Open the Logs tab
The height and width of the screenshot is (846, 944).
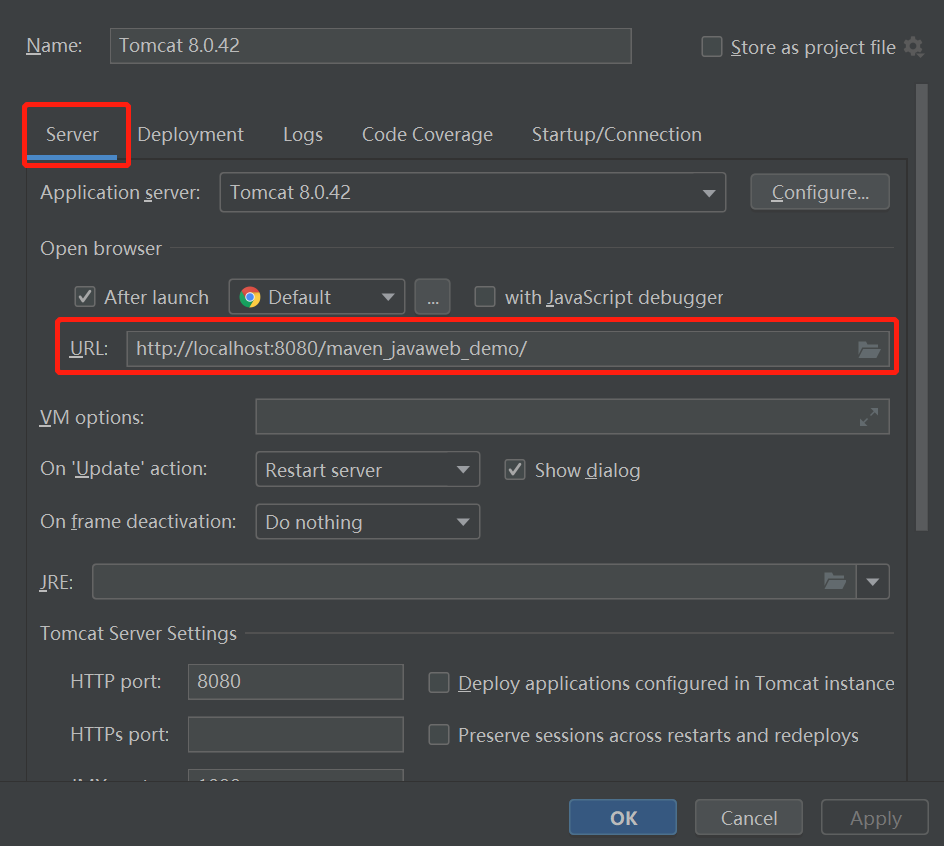303,134
